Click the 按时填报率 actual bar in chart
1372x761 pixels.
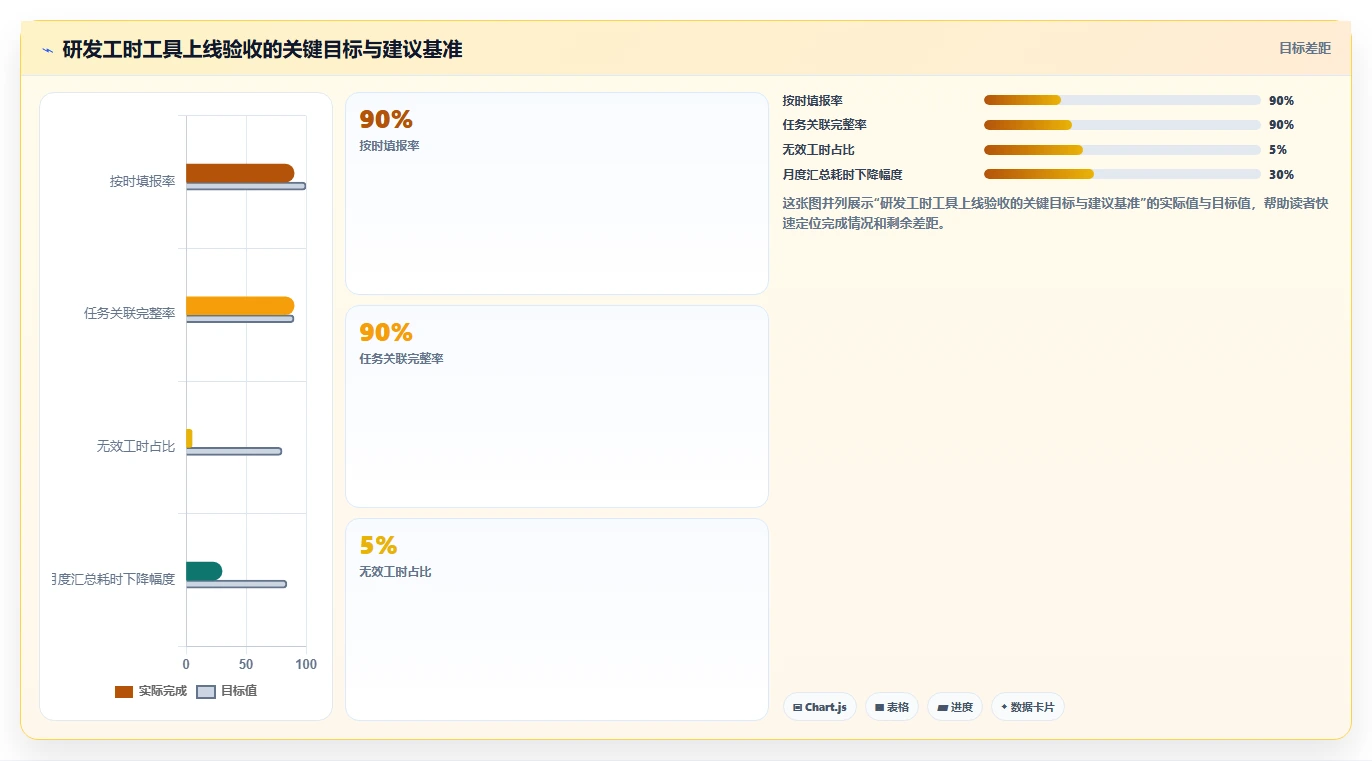point(240,173)
